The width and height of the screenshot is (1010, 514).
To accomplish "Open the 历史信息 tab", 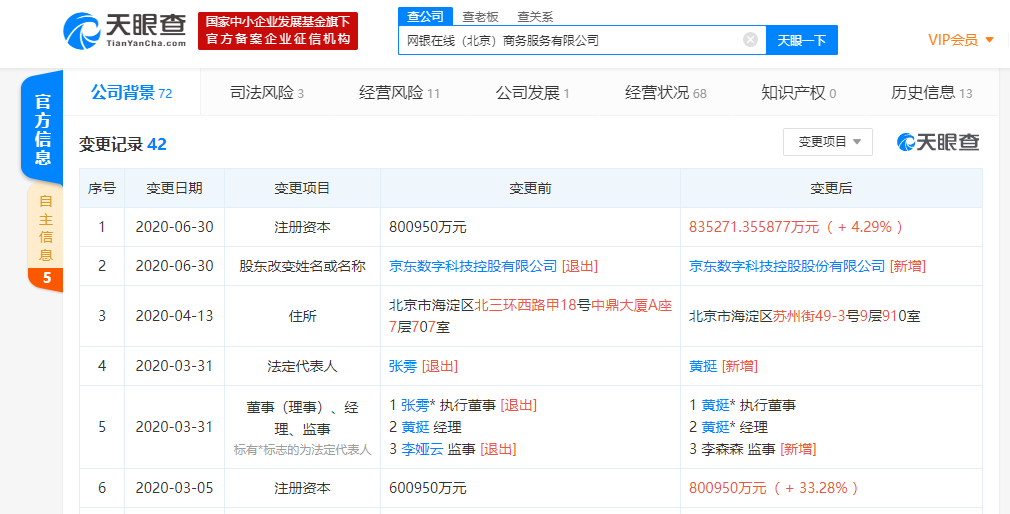I will 931,93.
